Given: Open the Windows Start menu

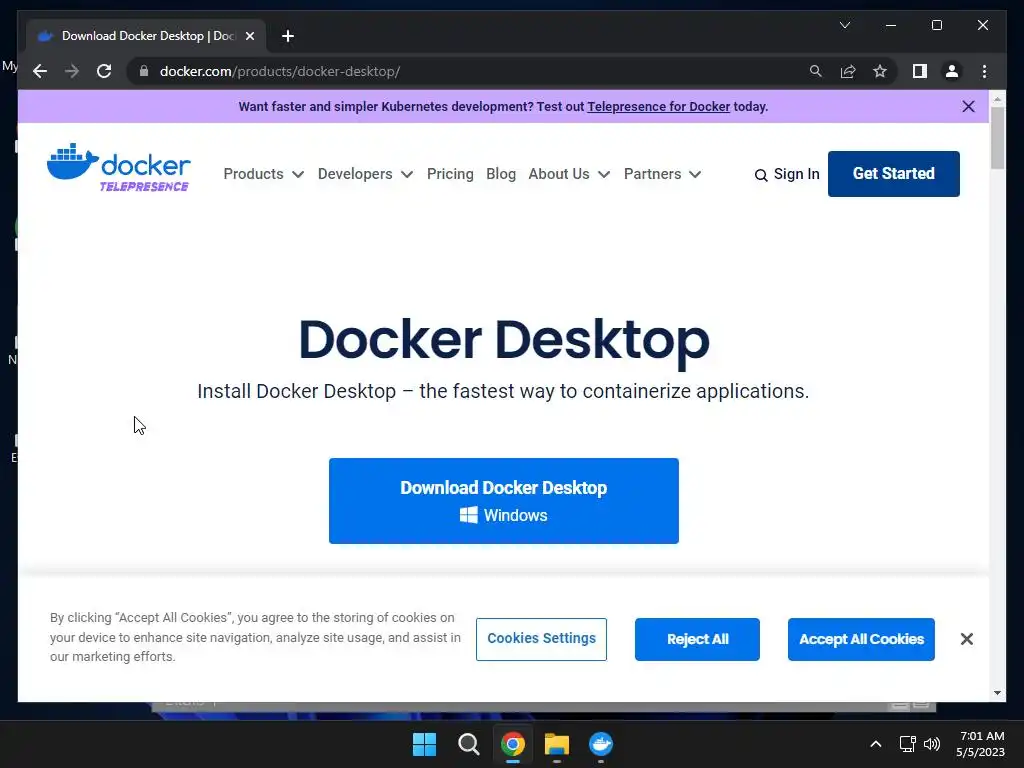Looking at the screenshot, I should tap(424, 744).
